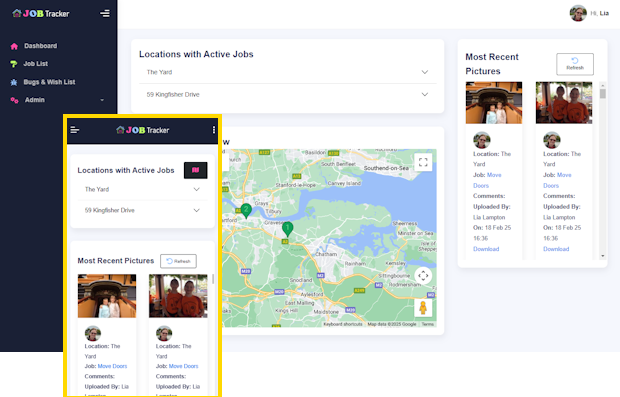This screenshot has width=620, height=397.
Task: Click the pink Dashboard home icon
Action: coord(14,46)
